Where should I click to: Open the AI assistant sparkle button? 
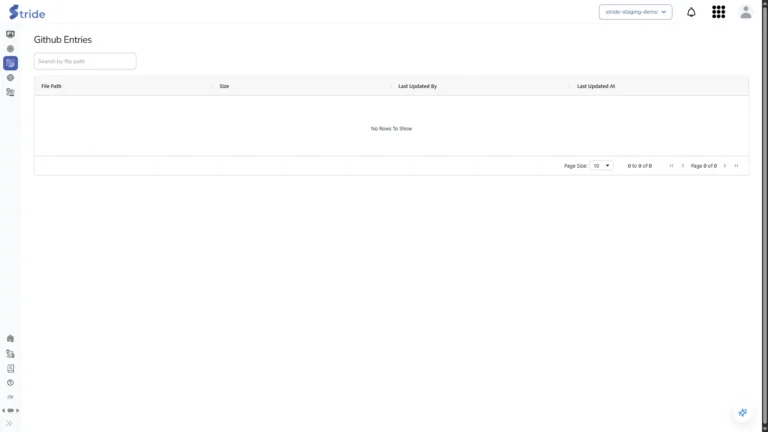point(743,412)
